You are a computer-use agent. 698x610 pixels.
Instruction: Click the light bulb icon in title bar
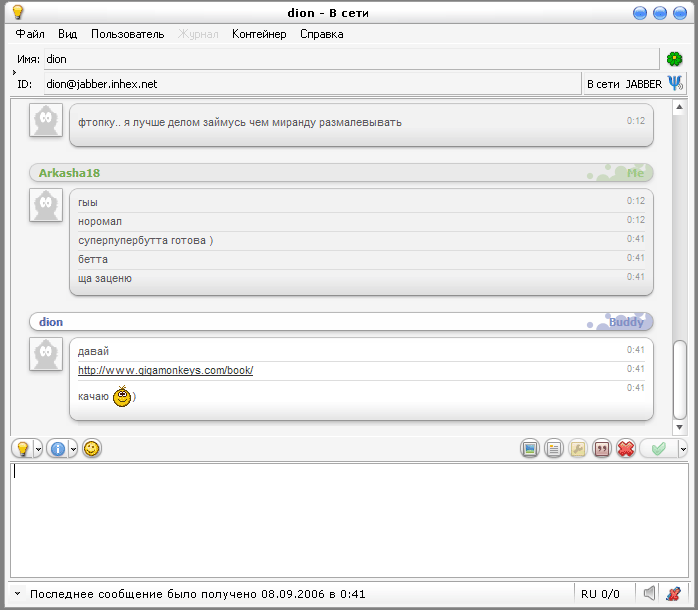tap(18, 12)
